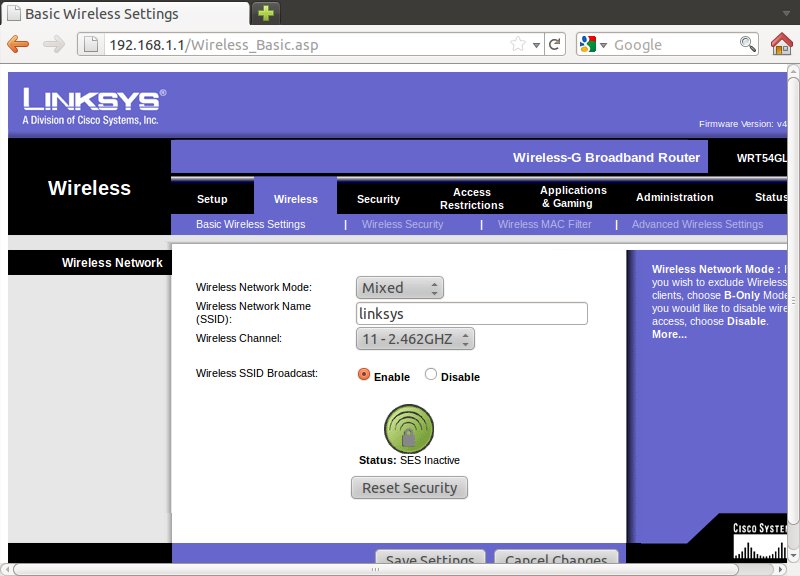The image size is (800, 576).
Task: Open the Applications & Gaming tab
Action: pos(573,196)
